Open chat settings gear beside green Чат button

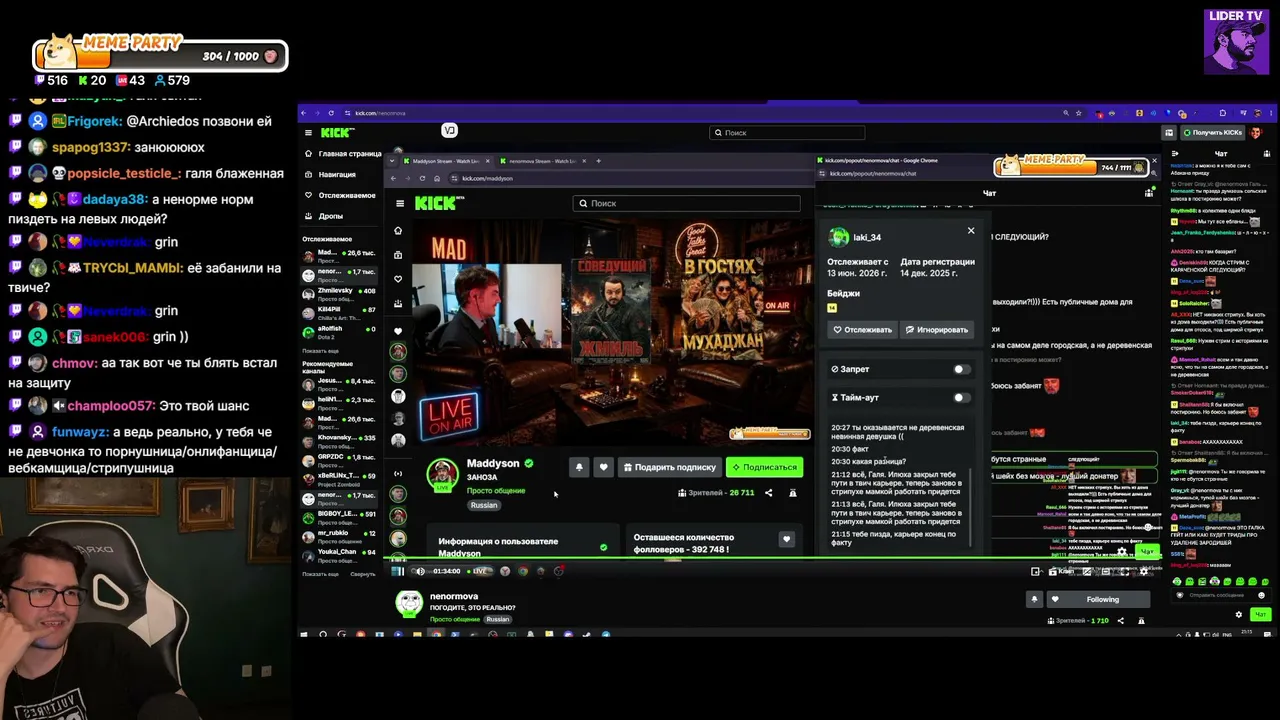pos(1239,614)
